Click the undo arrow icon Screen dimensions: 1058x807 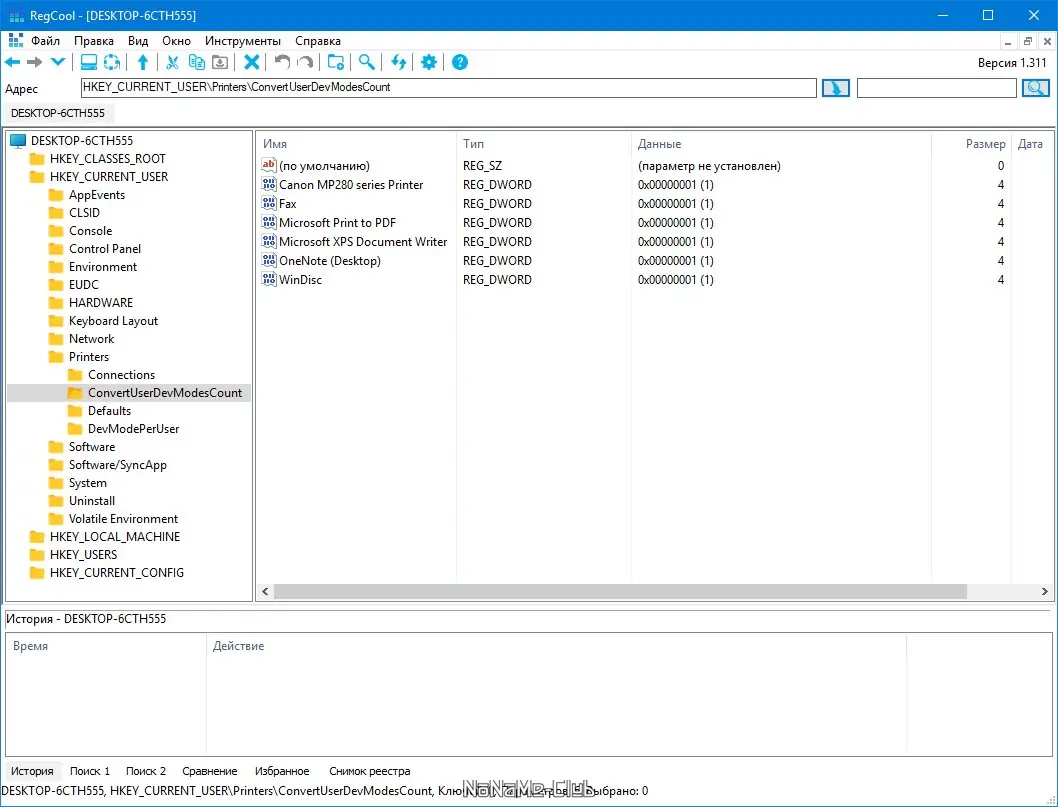(x=282, y=62)
